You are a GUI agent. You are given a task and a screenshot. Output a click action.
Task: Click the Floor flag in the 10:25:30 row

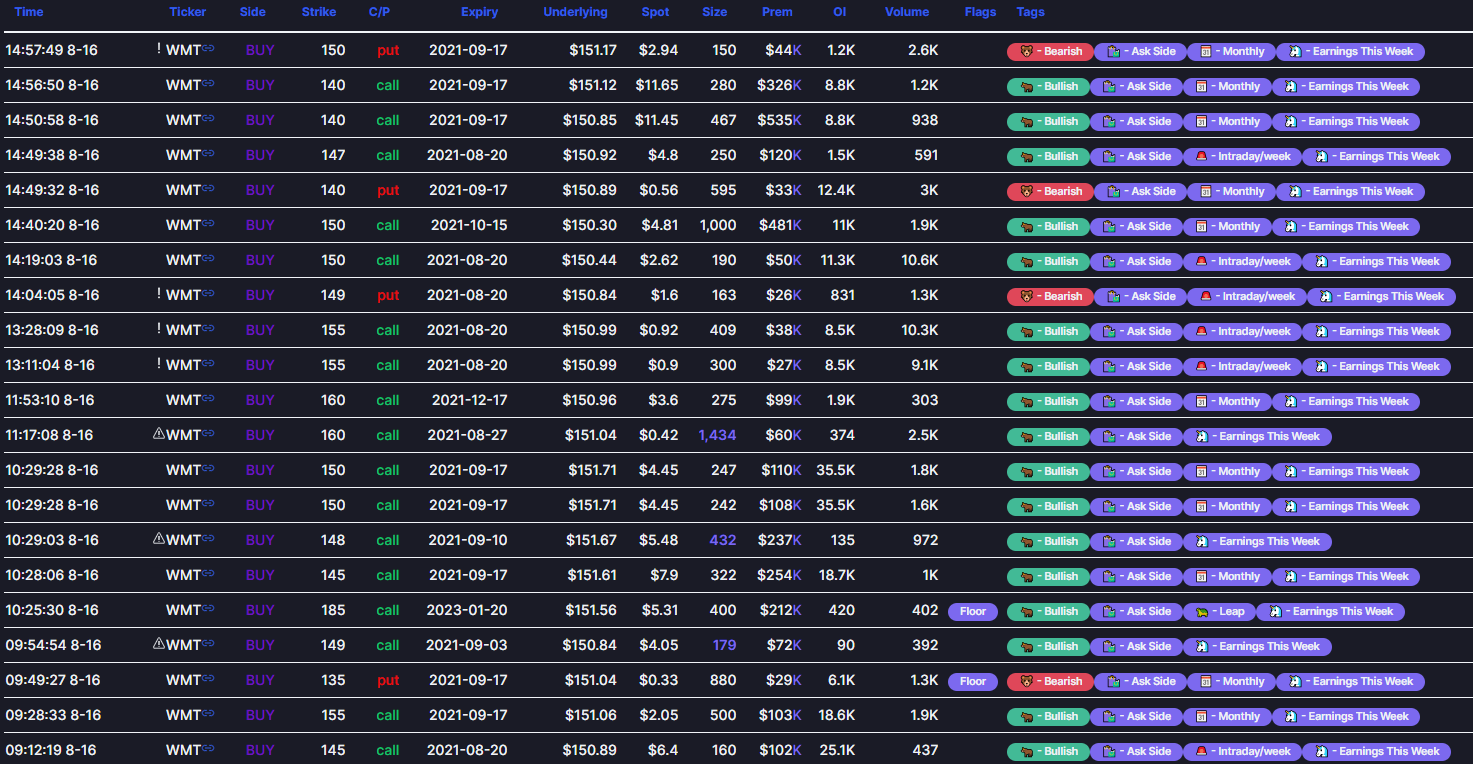coord(972,611)
